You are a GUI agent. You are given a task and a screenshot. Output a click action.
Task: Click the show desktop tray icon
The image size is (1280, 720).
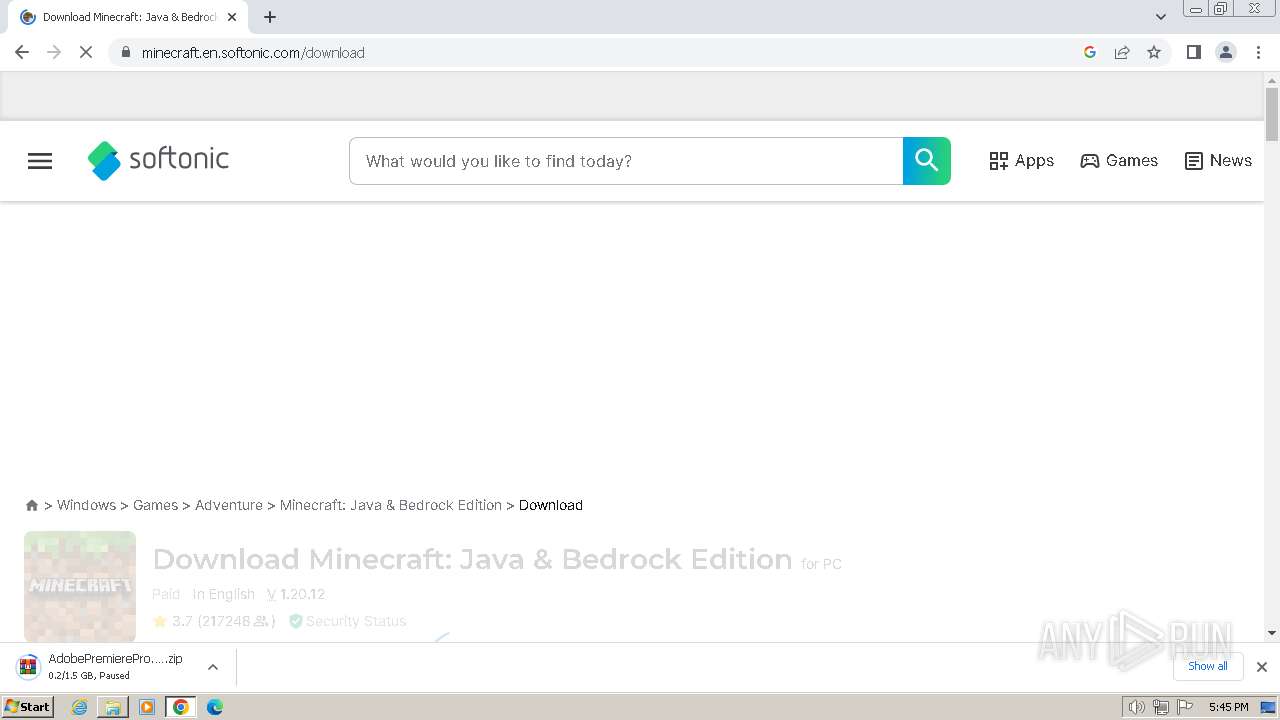pyautogui.click(x=1268, y=707)
